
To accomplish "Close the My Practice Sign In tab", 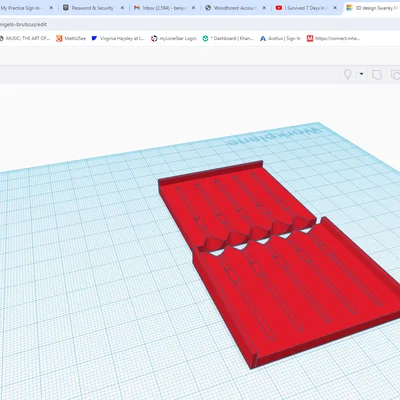I will coord(51,8).
